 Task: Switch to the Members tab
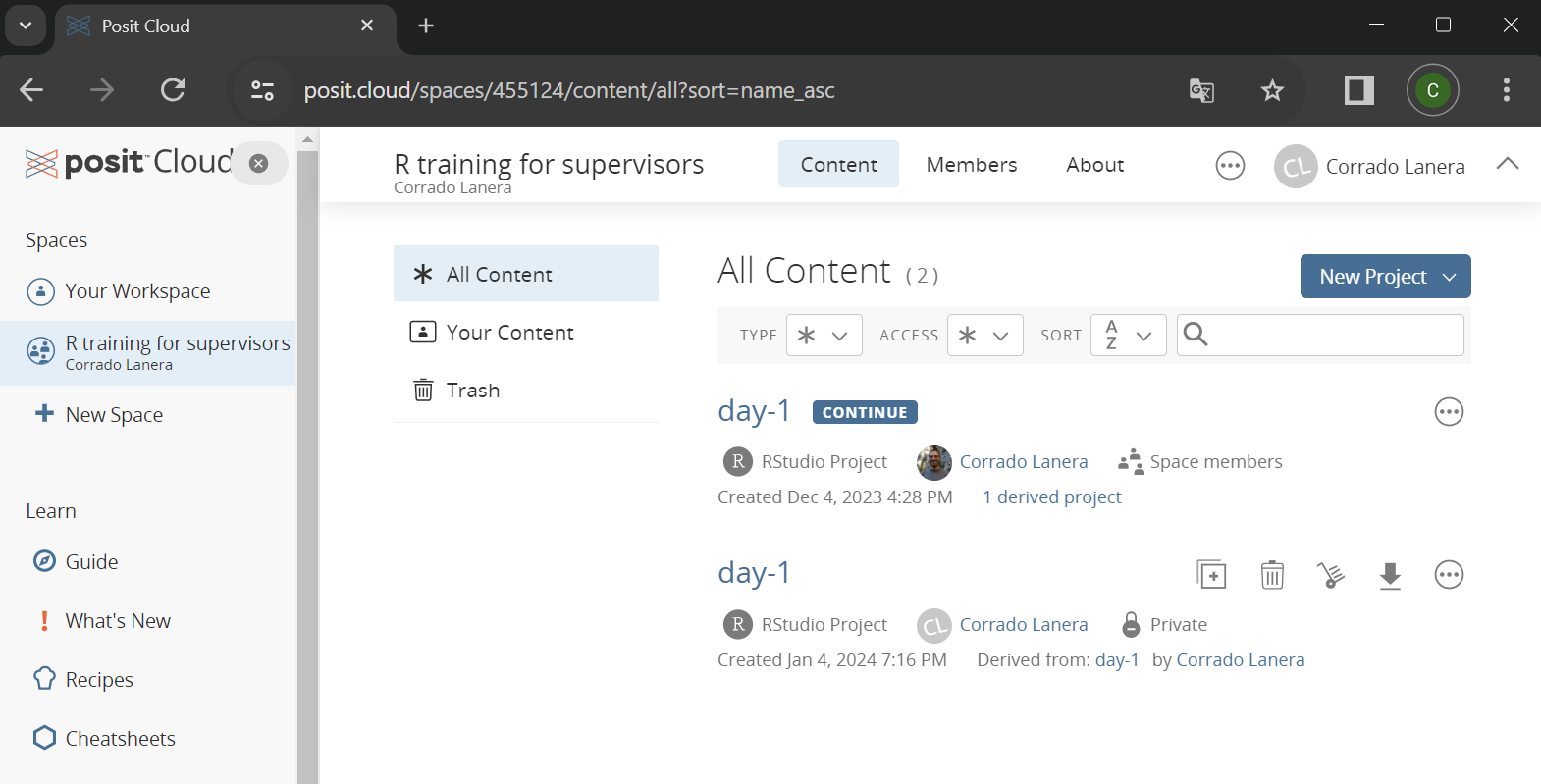pyautogui.click(x=971, y=165)
